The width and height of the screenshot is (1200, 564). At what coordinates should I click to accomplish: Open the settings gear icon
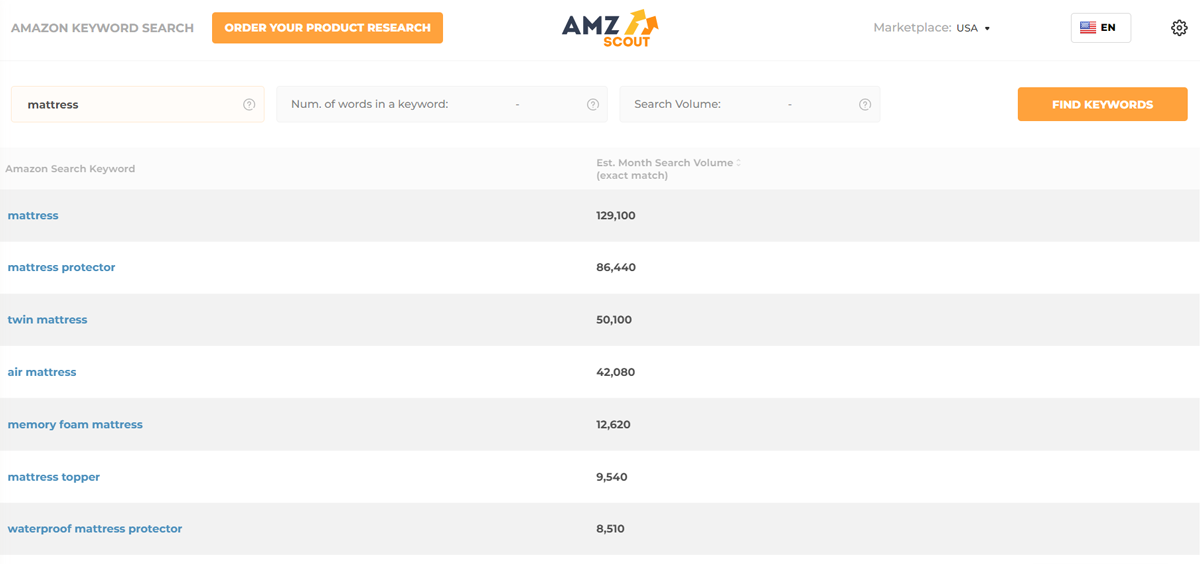coord(1179,28)
